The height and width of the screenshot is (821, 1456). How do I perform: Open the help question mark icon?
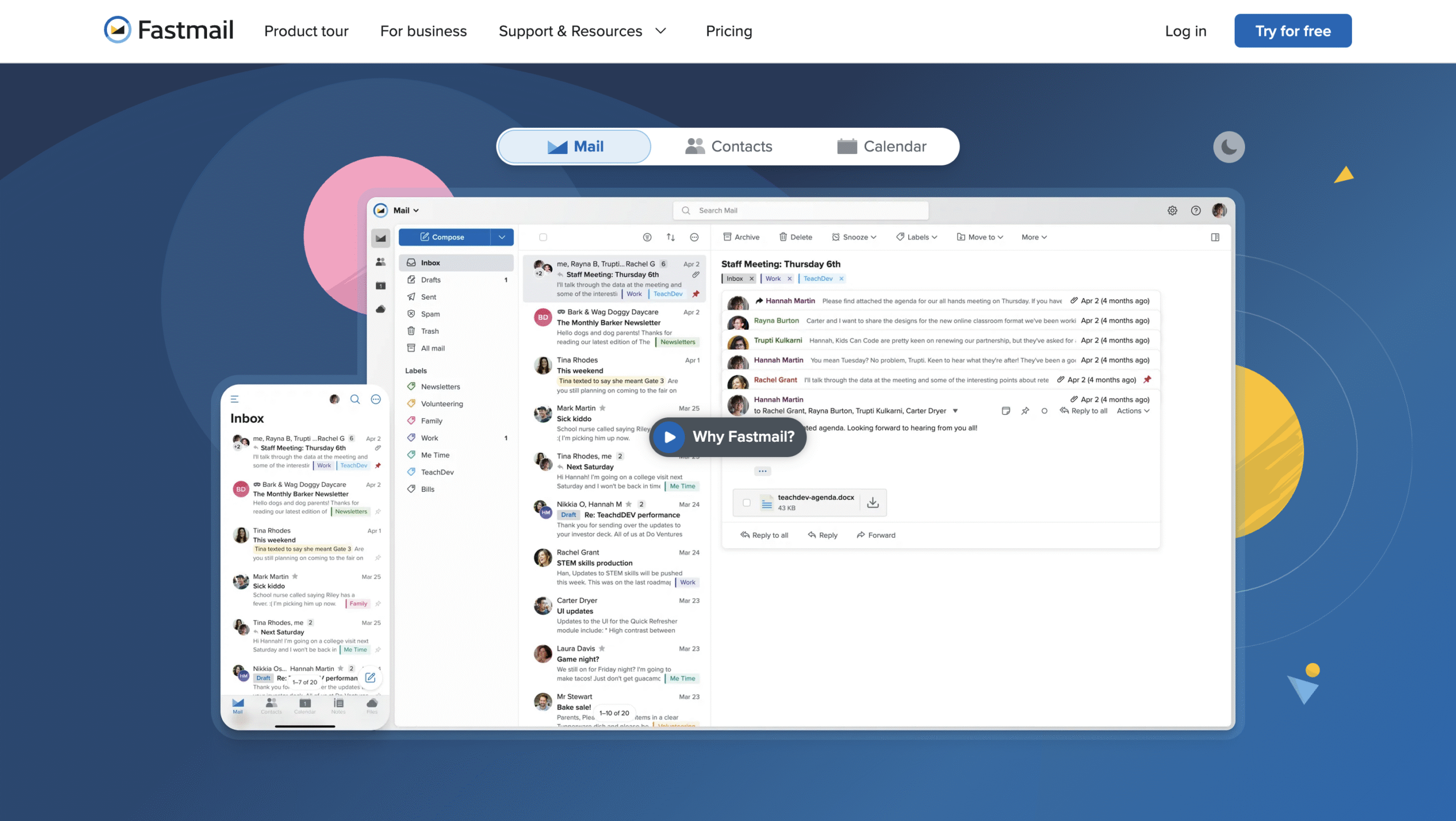[1196, 210]
